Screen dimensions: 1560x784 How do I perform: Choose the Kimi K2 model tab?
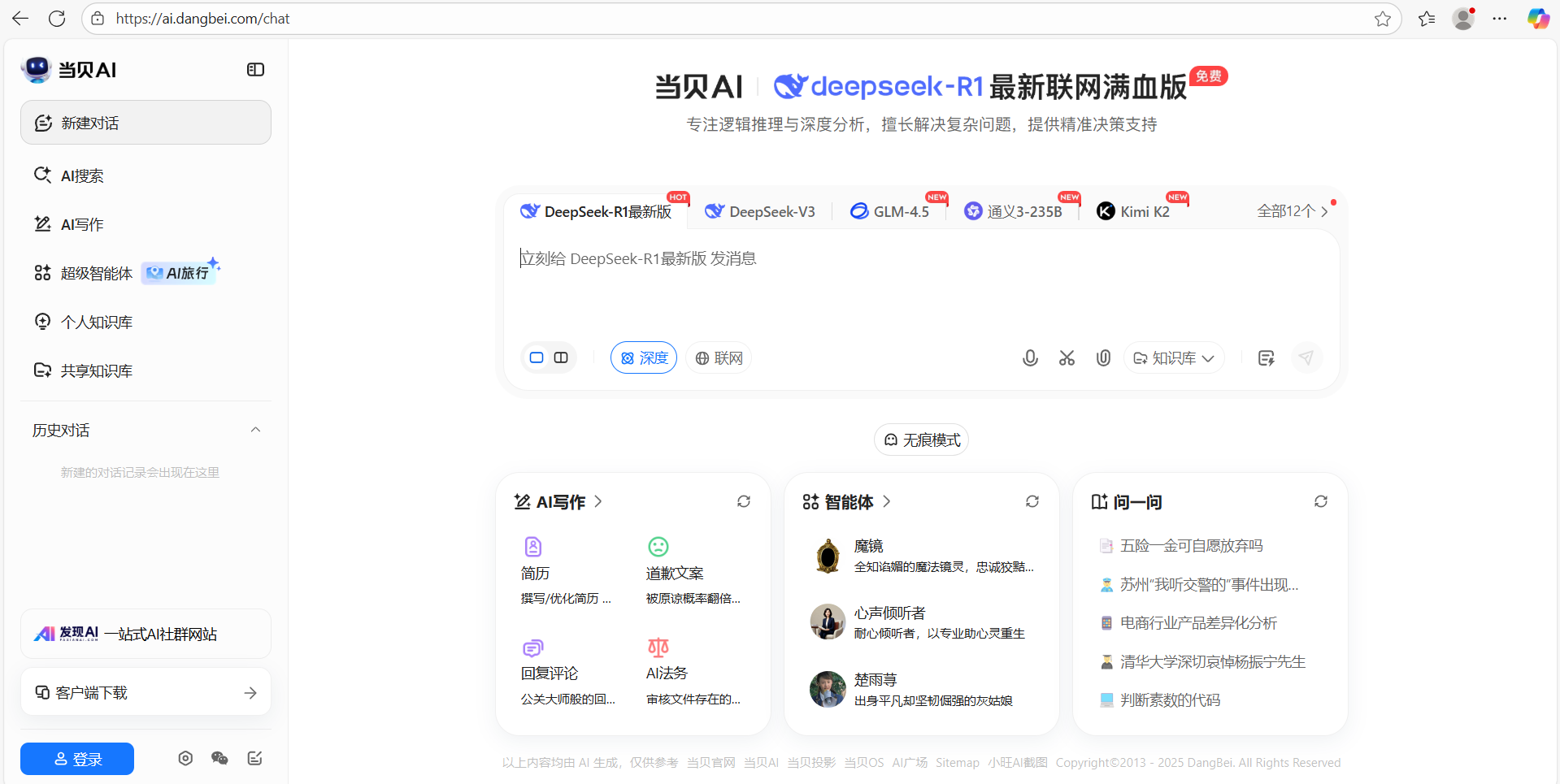(x=1133, y=211)
